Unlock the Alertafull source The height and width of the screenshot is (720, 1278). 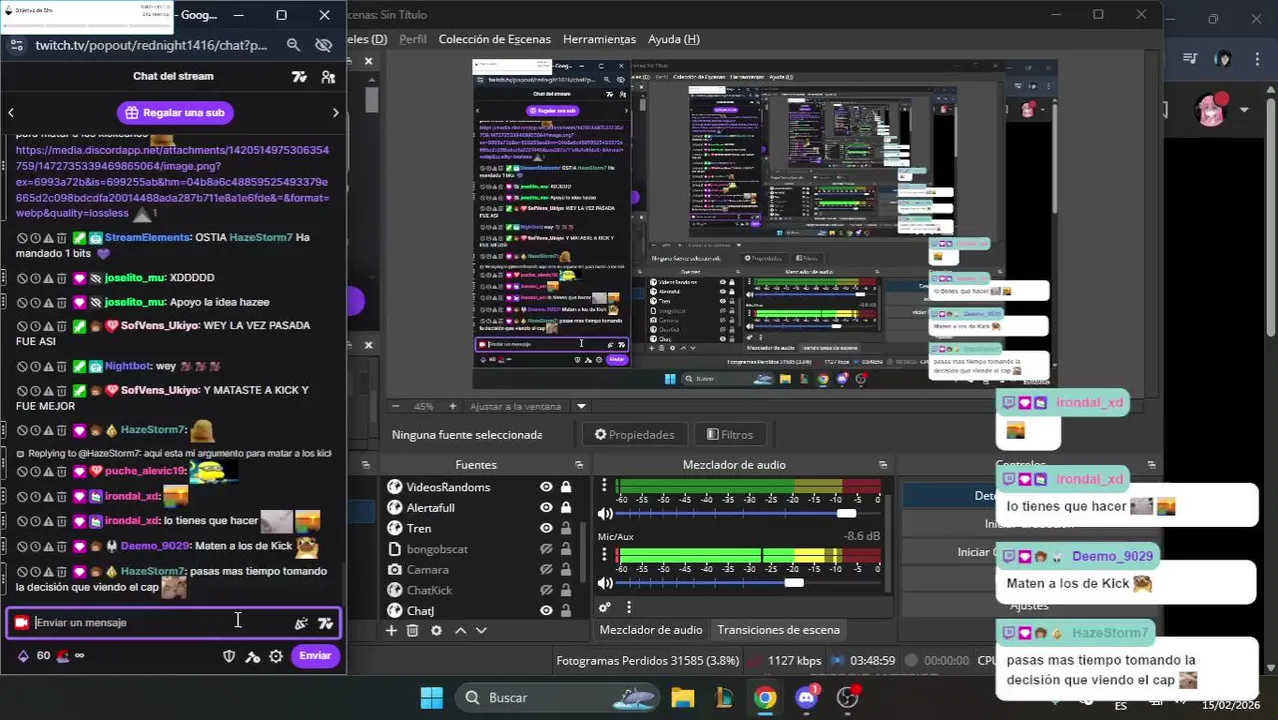(566, 508)
